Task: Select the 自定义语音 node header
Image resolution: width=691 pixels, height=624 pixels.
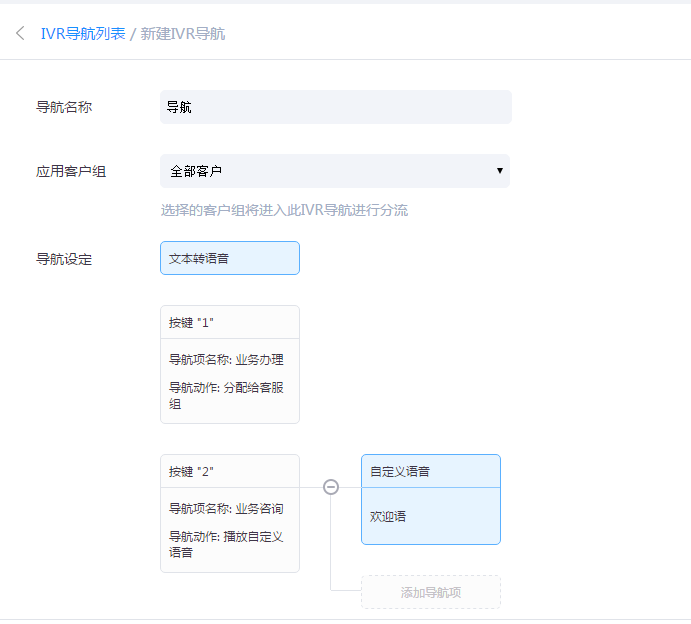Action: (x=430, y=471)
